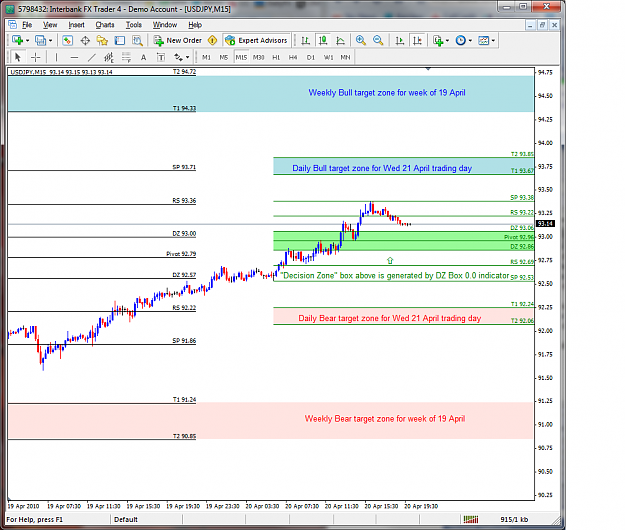
Task: Open the Tools menu
Action: click(134, 25)
